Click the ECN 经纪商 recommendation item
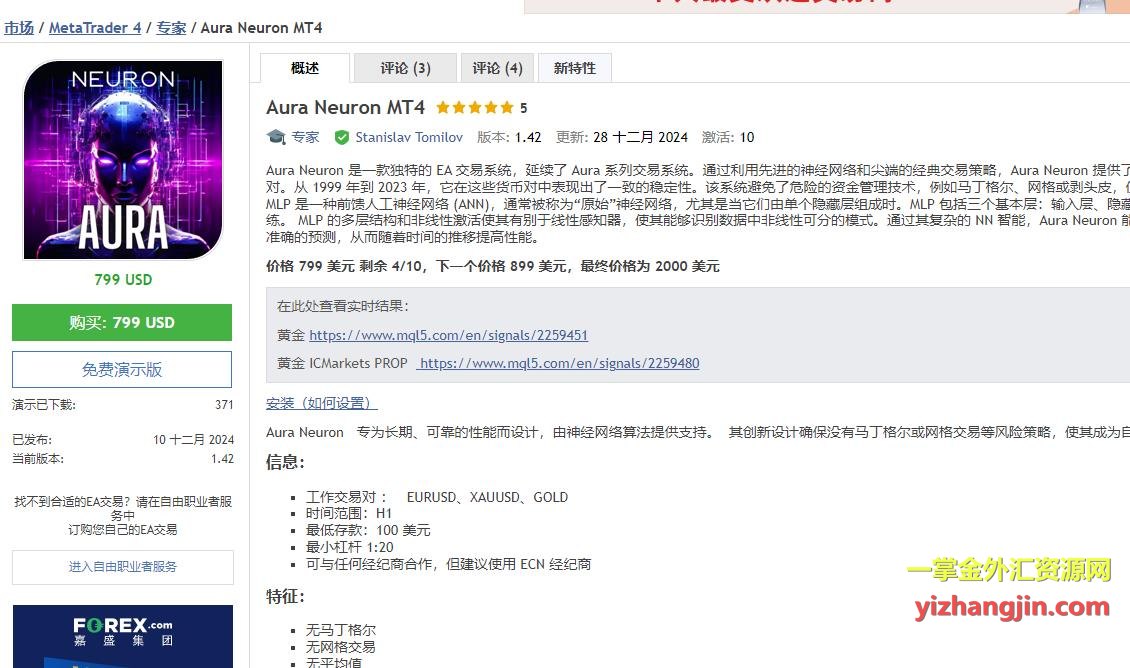 448,564
